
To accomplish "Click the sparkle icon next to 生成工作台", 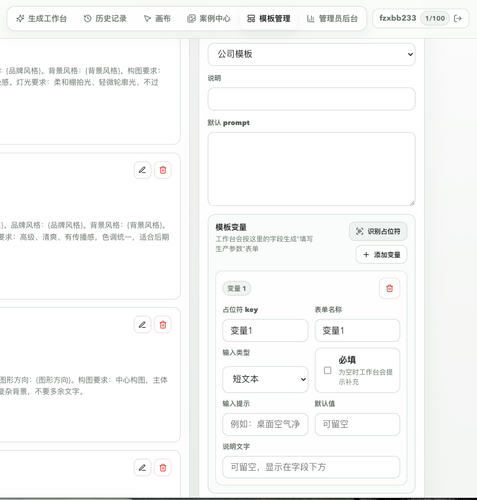I will coord(20,19).
